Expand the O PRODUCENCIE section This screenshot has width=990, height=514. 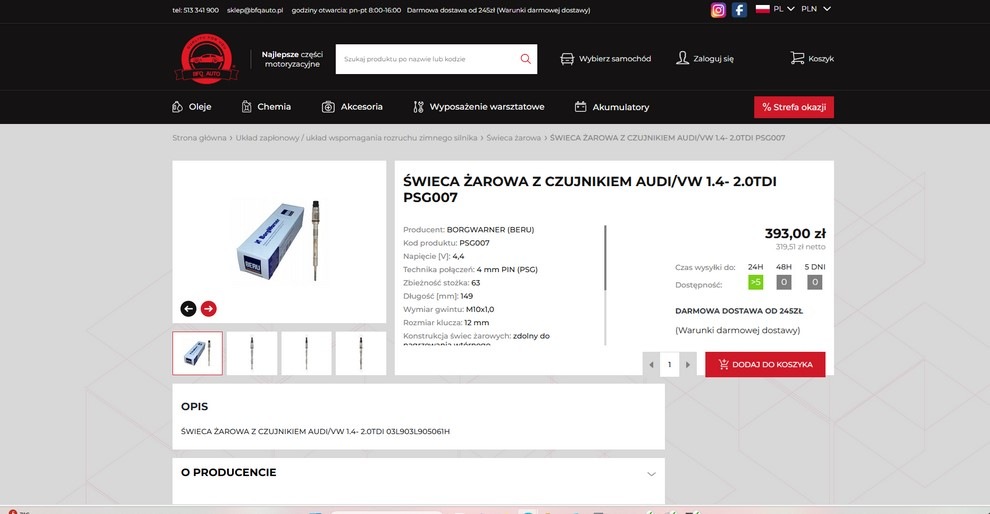[651, 474]
